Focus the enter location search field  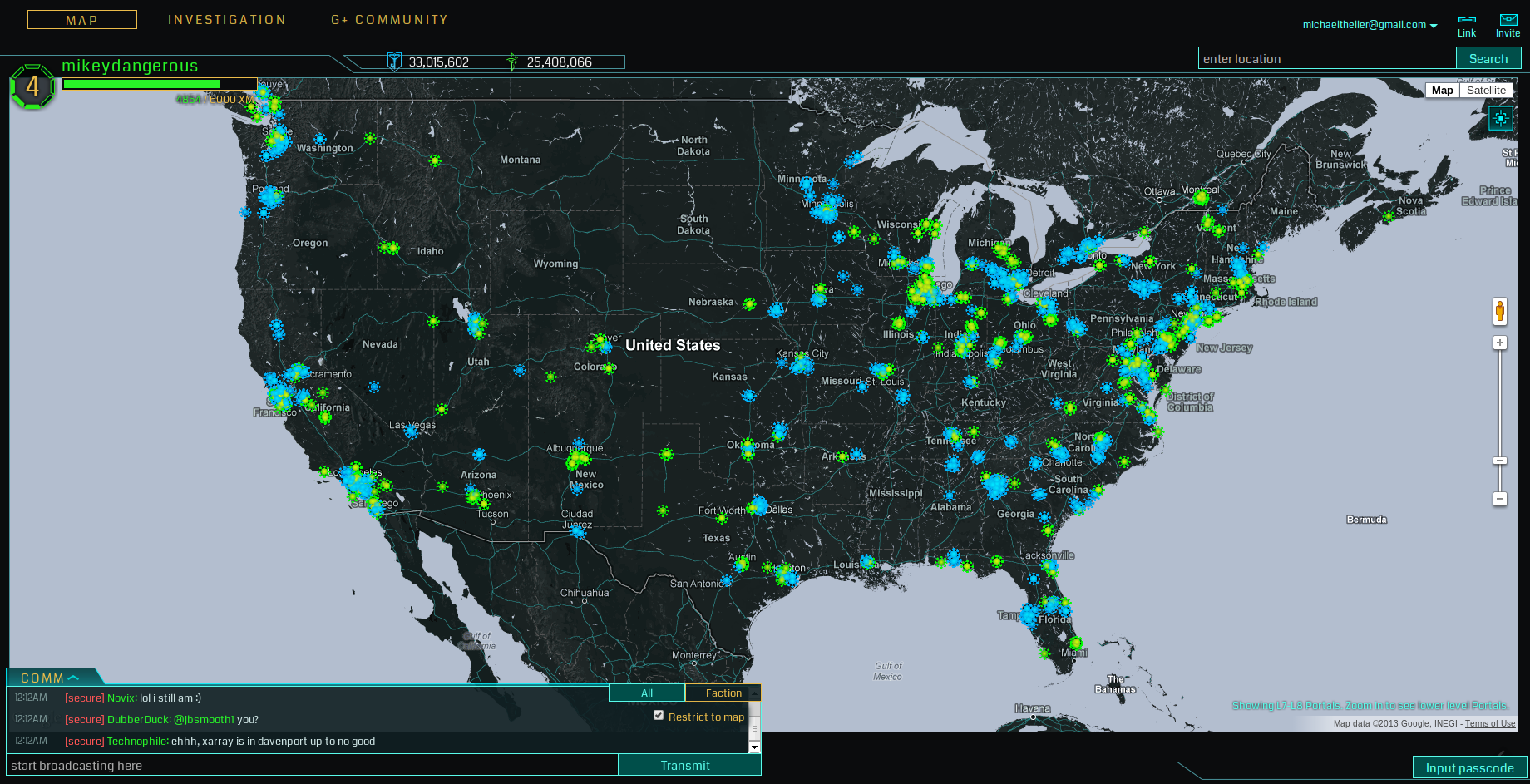pos(1327,58)
